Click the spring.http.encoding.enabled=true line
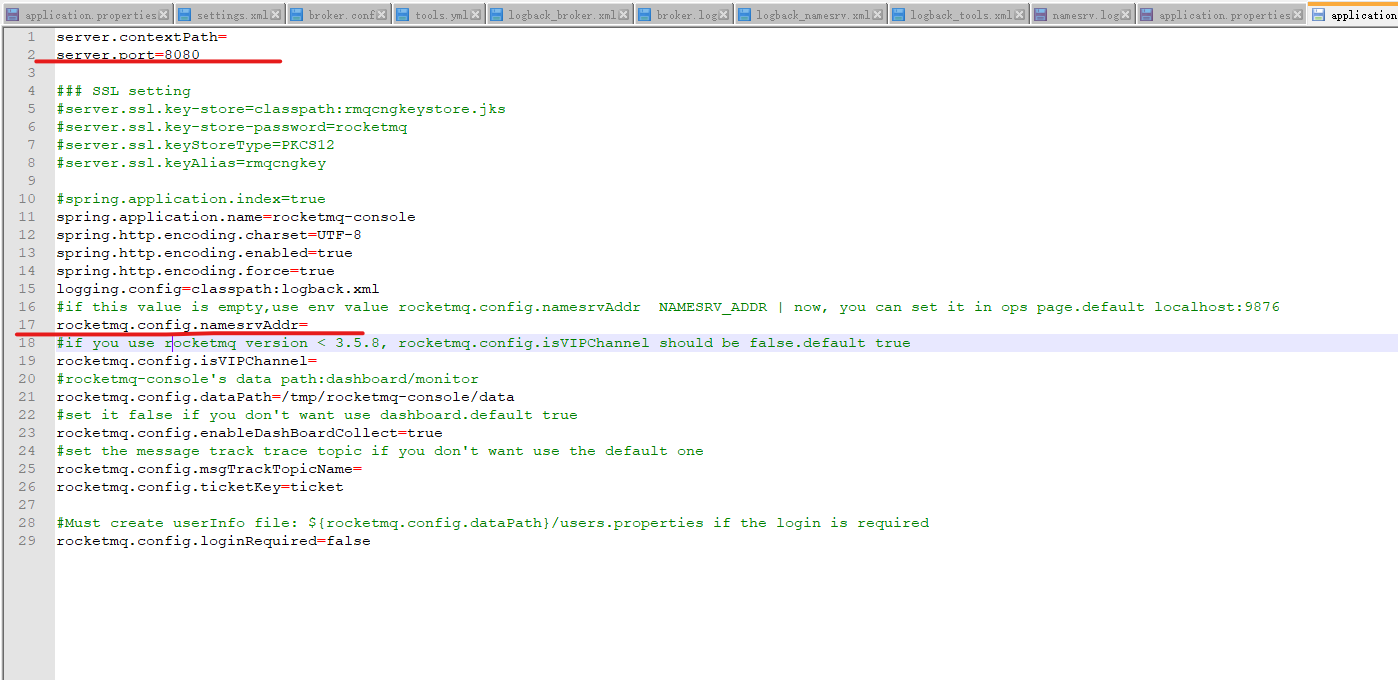 tap(204, 253)
